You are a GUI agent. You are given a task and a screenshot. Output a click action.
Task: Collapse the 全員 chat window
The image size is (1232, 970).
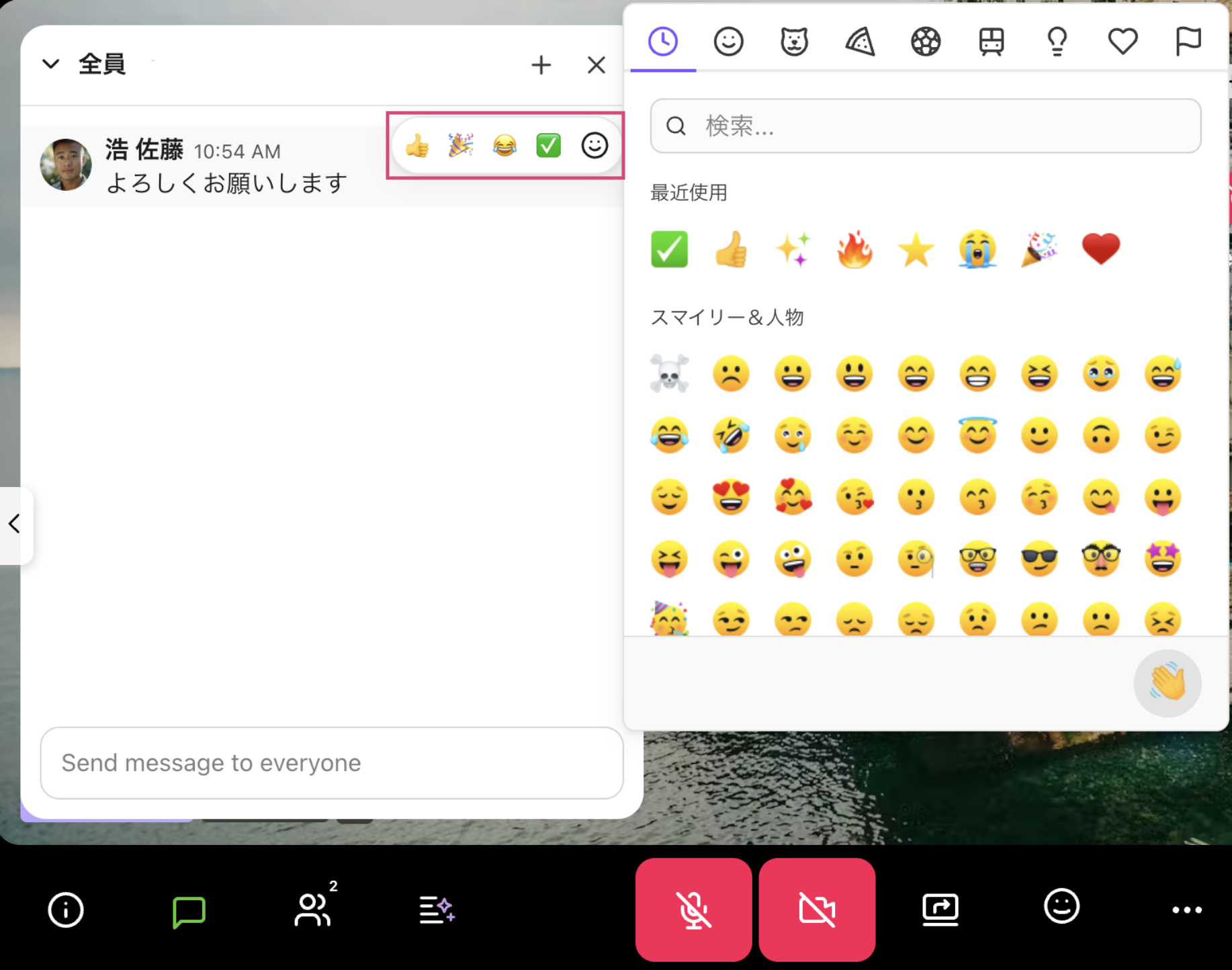(x=51, y=64)
